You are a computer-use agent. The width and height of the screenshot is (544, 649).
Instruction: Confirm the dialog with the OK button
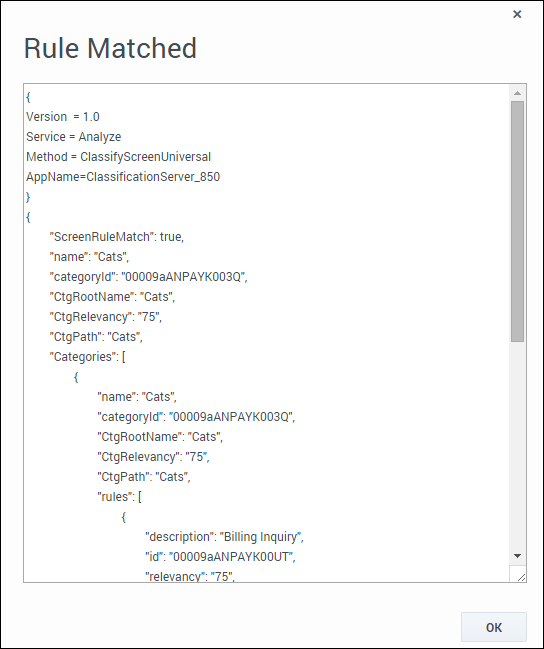494,627
